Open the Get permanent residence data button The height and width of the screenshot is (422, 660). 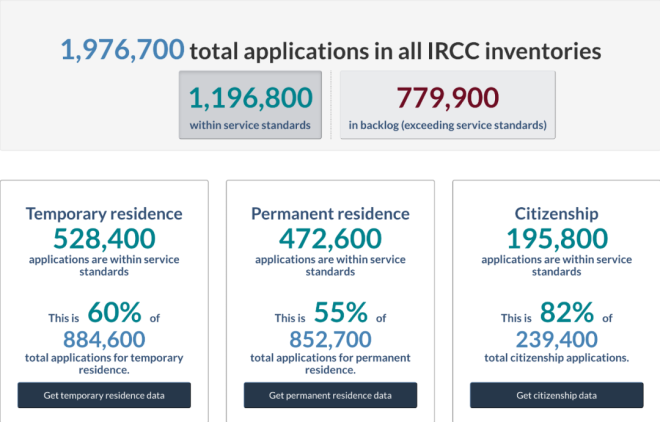pyautogui.click(x=330, y=395)
